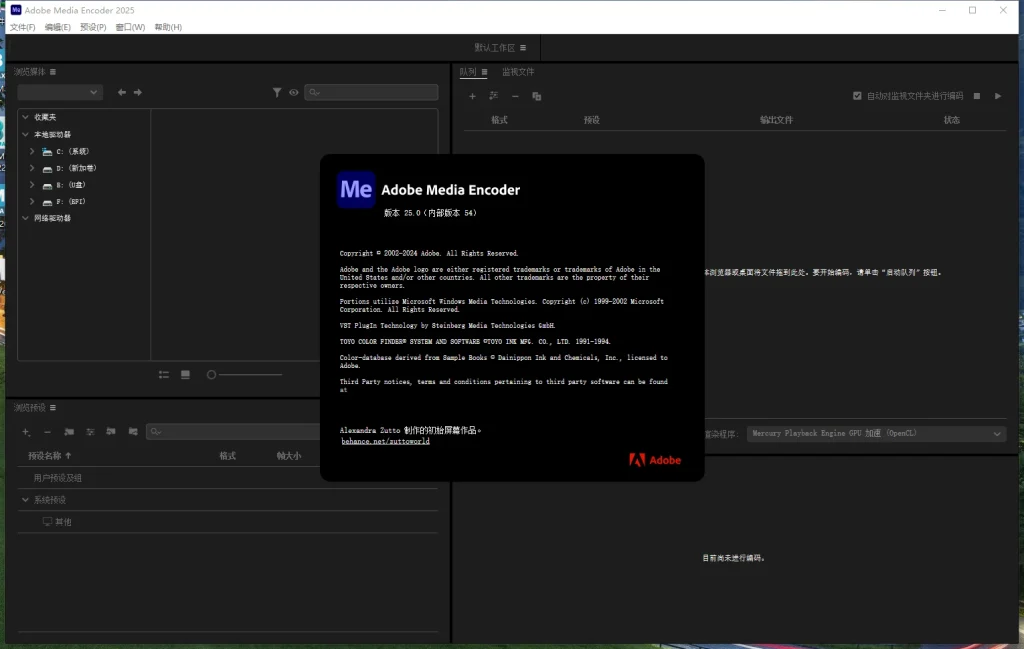Open preset settings icon in preset browser

[x=90, y=432]
